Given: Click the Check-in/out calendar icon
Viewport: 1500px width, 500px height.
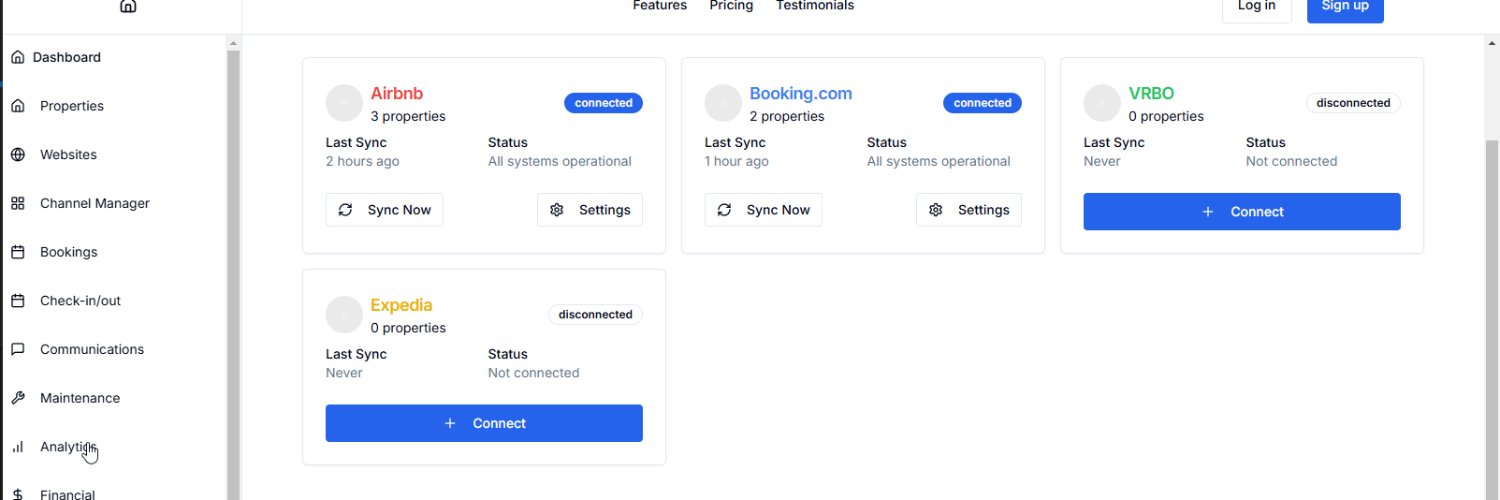Looking at the screenshot, I should point(18,301).
